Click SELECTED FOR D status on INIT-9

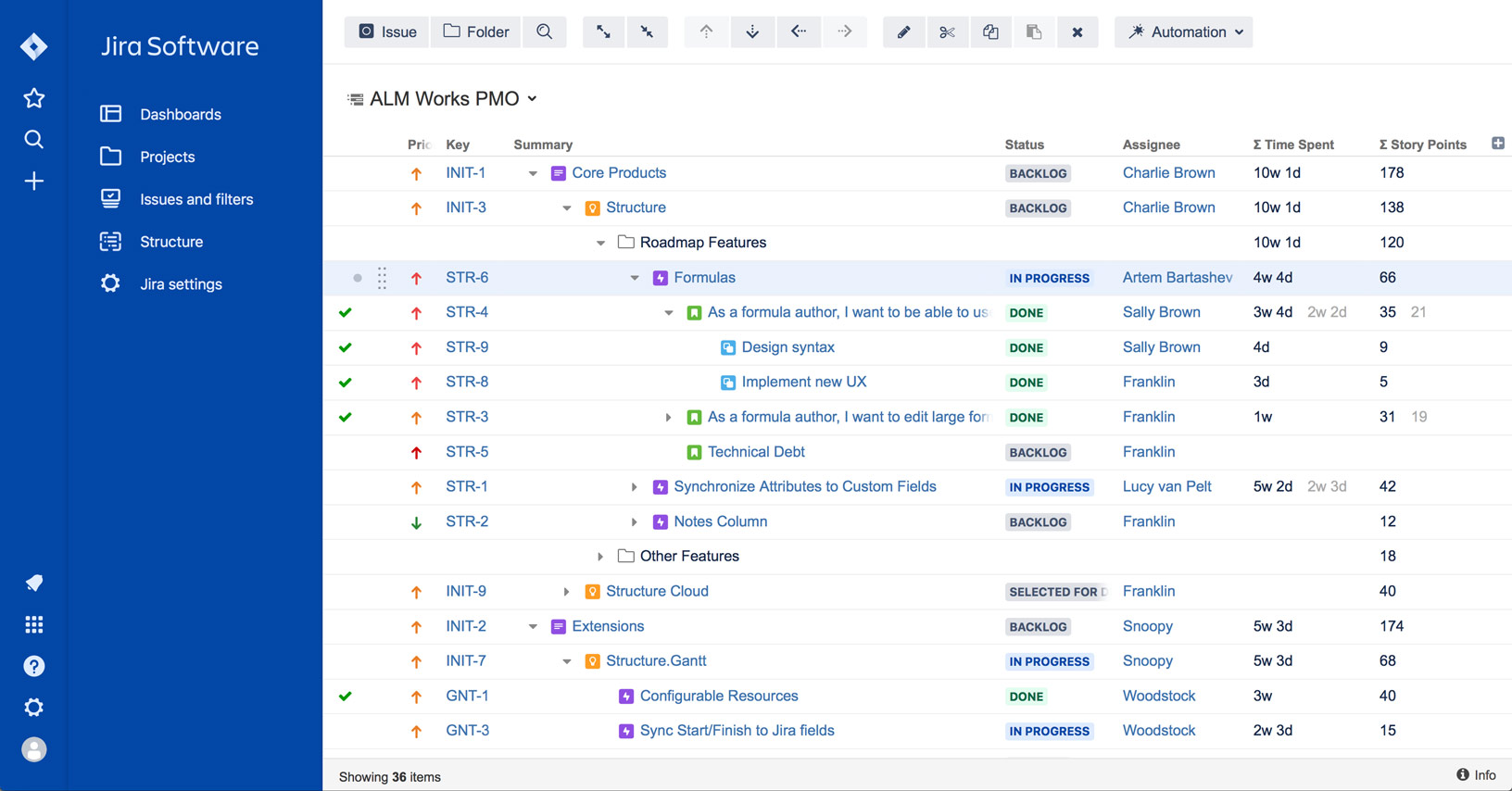(1056, 592)
